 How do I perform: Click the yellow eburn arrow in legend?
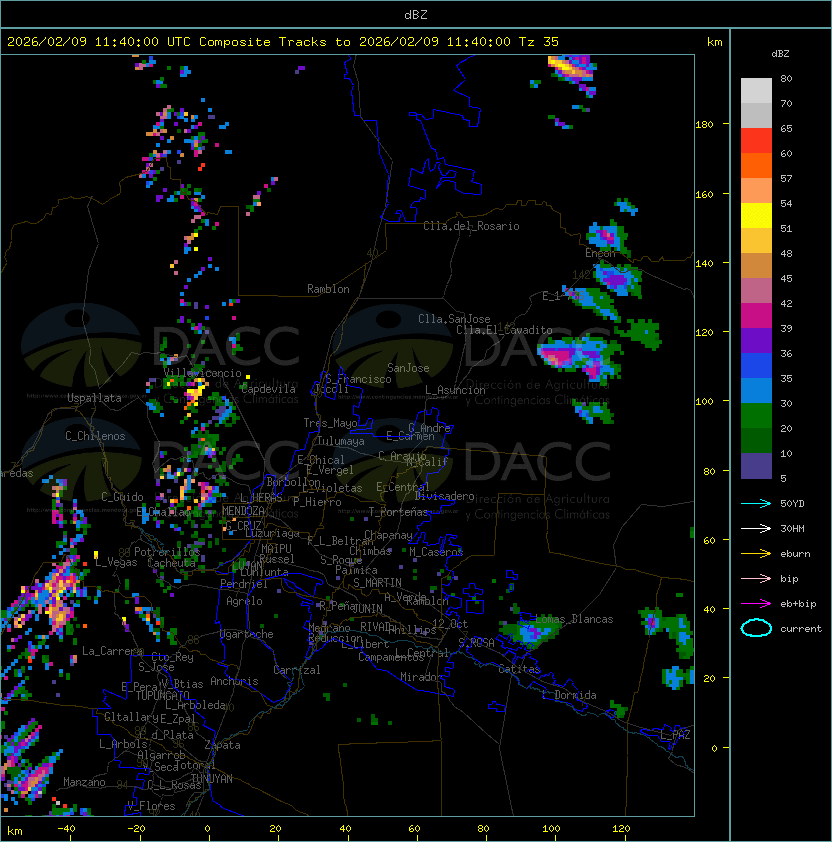pyautogui.click(x=756, y=554)
